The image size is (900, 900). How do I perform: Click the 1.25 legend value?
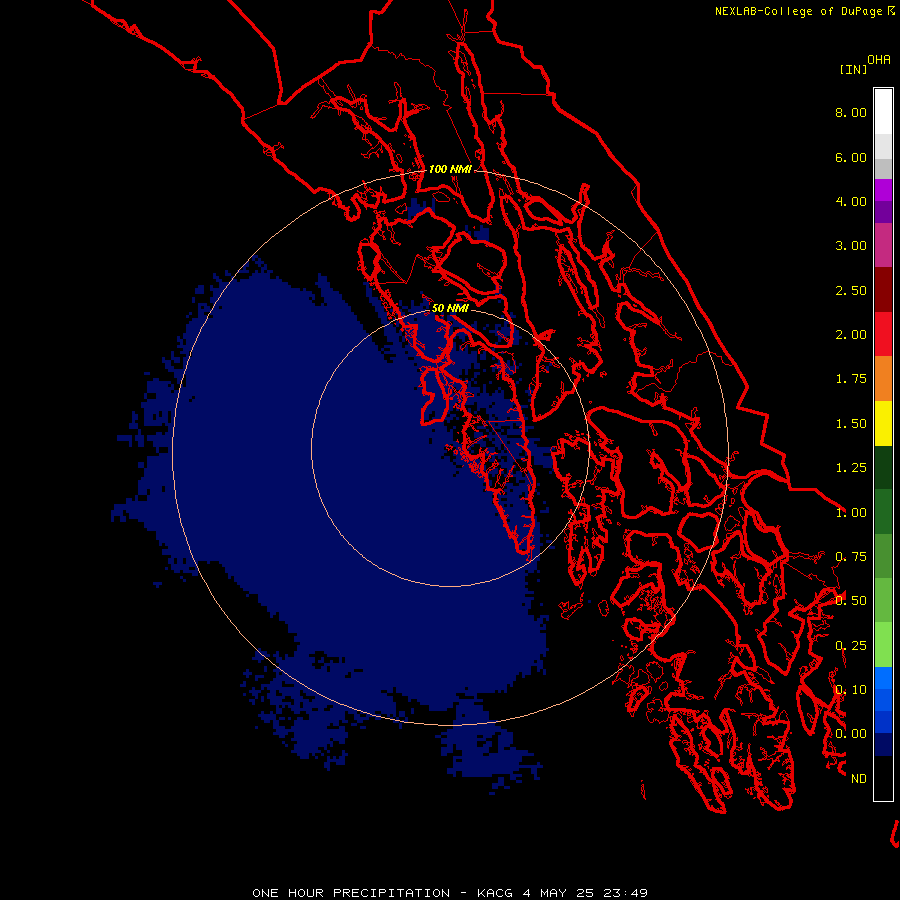(x=851, y=468)
